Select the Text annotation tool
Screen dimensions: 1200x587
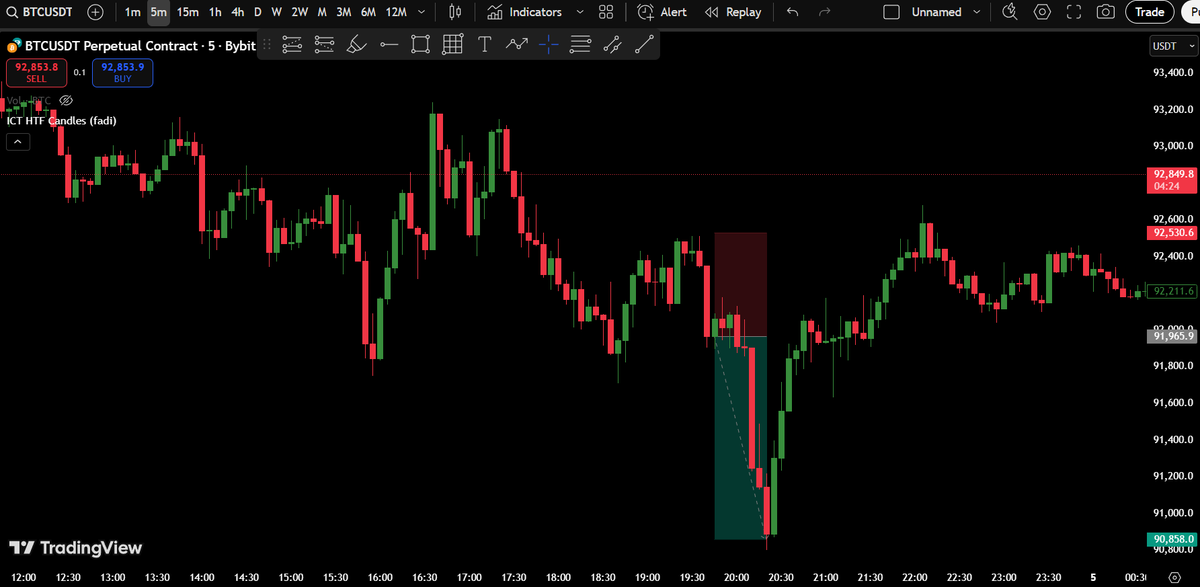tap(484, 44)
